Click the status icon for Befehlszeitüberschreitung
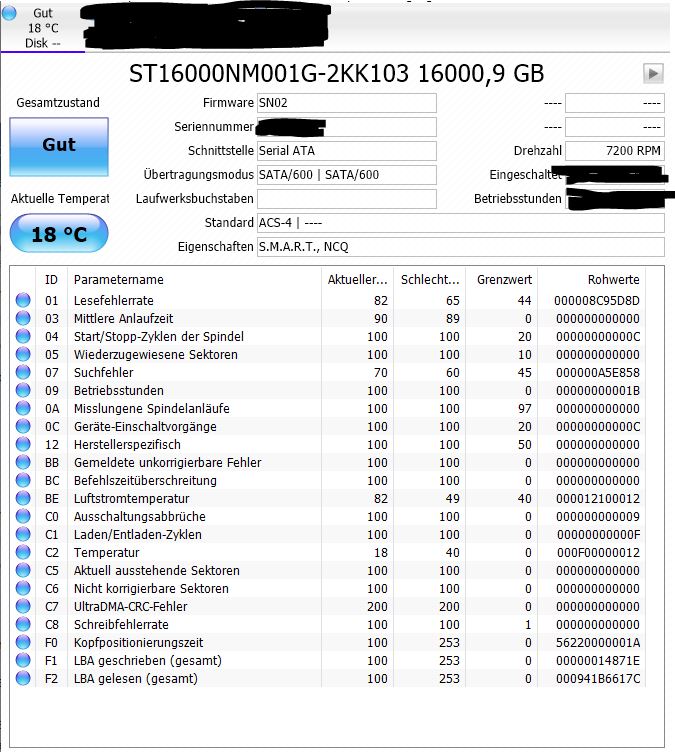675x752 pixels. [23, 480]
